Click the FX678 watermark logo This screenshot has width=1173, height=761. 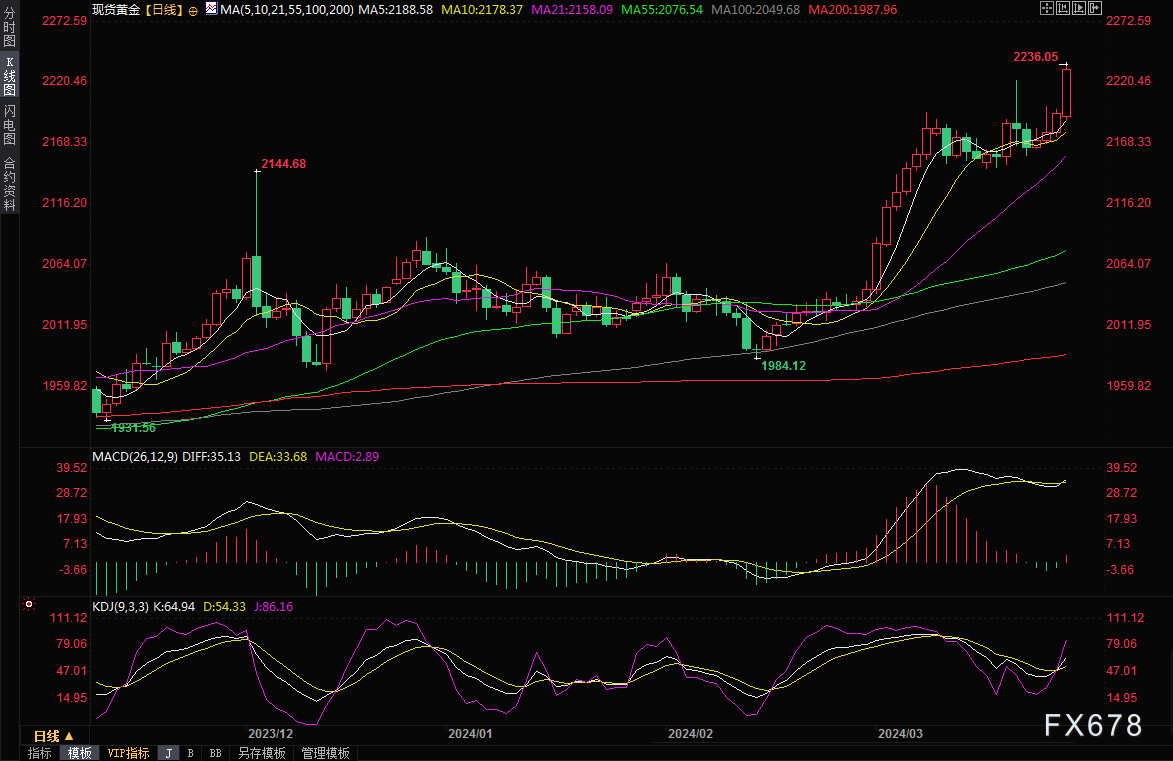pos(1093,725)
